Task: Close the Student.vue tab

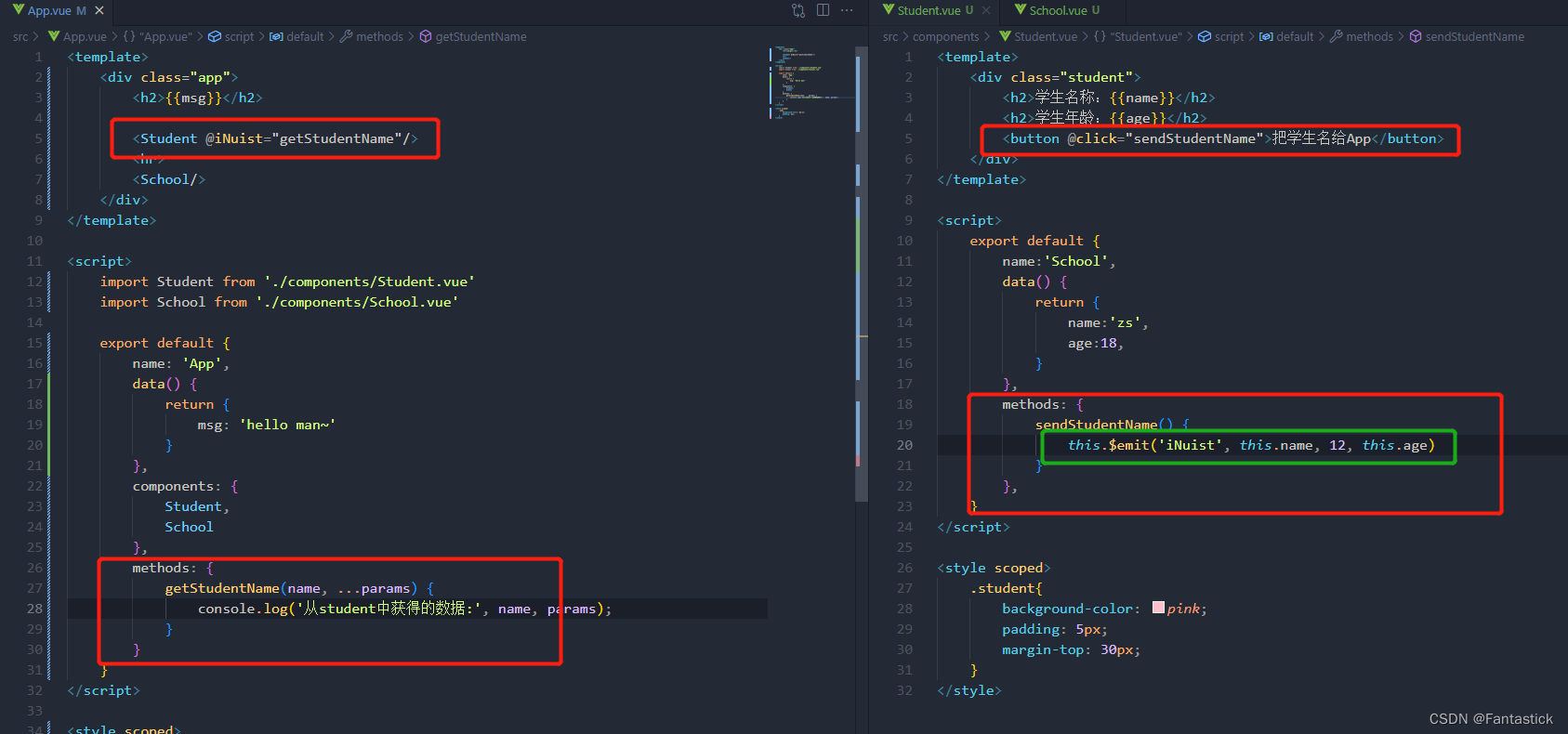Action: [x=986, y=10]
